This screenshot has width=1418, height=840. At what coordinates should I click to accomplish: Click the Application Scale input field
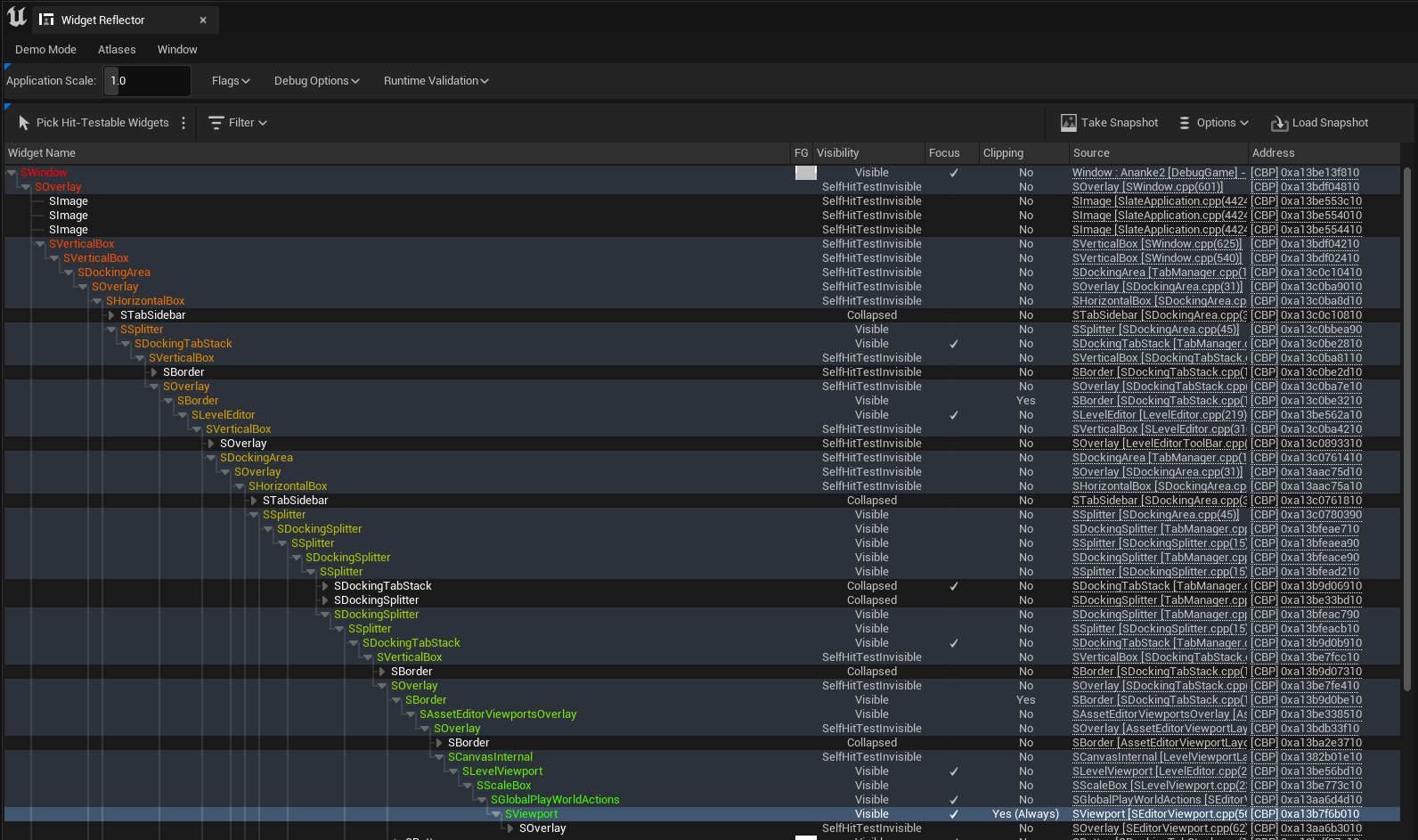(147, 81)
